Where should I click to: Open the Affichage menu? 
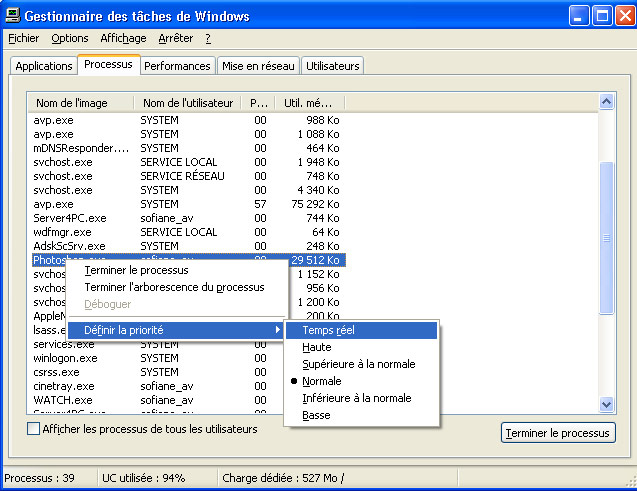pyautogui.click(x=124, y=38)
